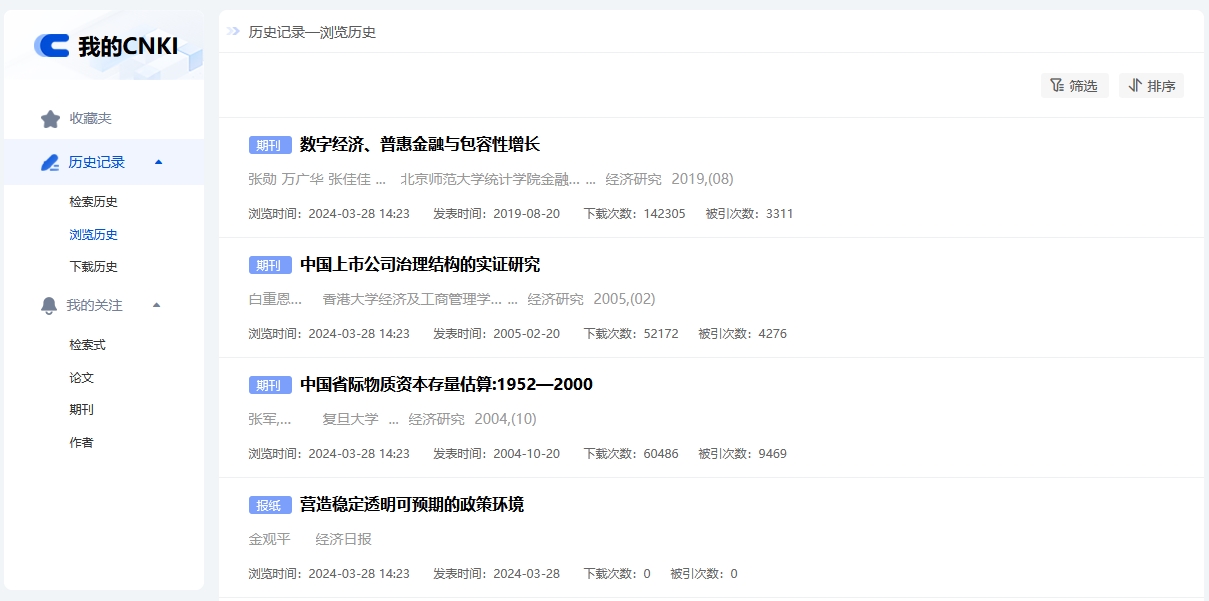Screen dimensions: 1209x601
Task: Click the star icon beside 收藏夹
Action: (x=50, y=119)
